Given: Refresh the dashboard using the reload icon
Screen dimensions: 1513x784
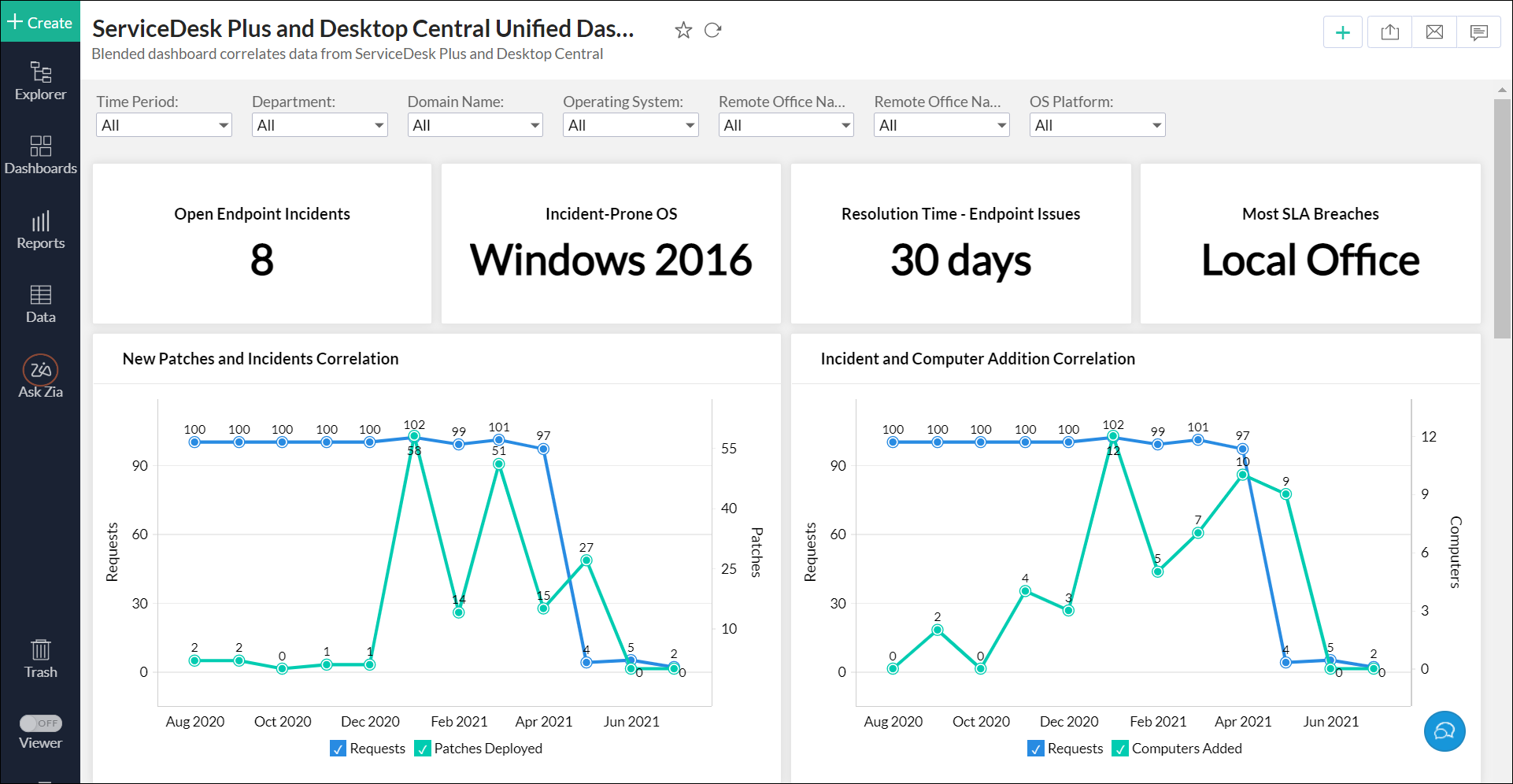Looking at the screenshot, I should tap(712, 31).
